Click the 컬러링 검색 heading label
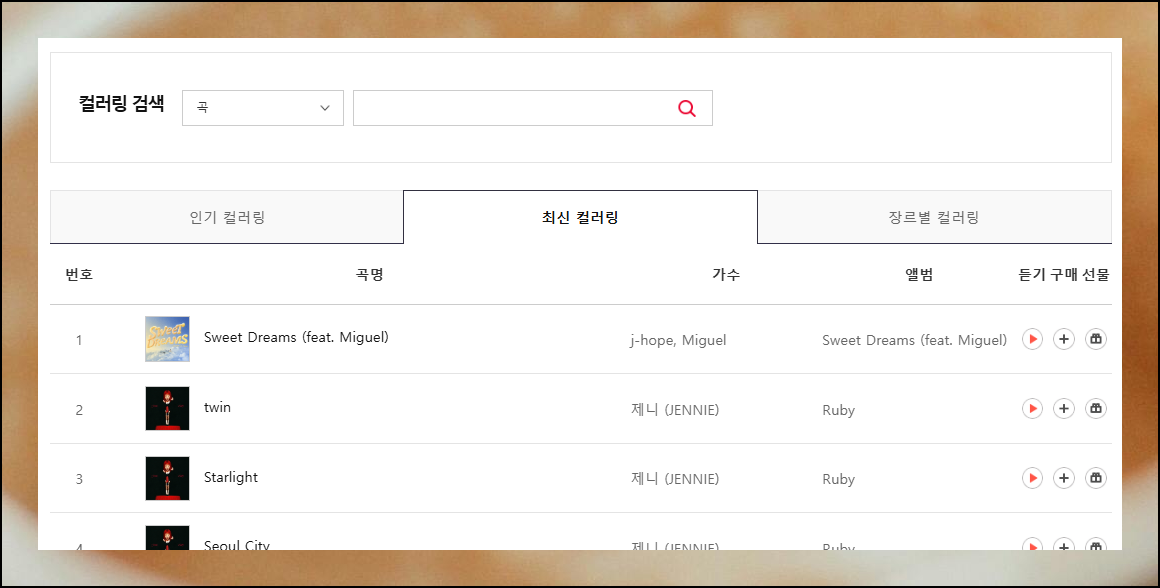The image size is (1160, 588). [x=121, y=103]
